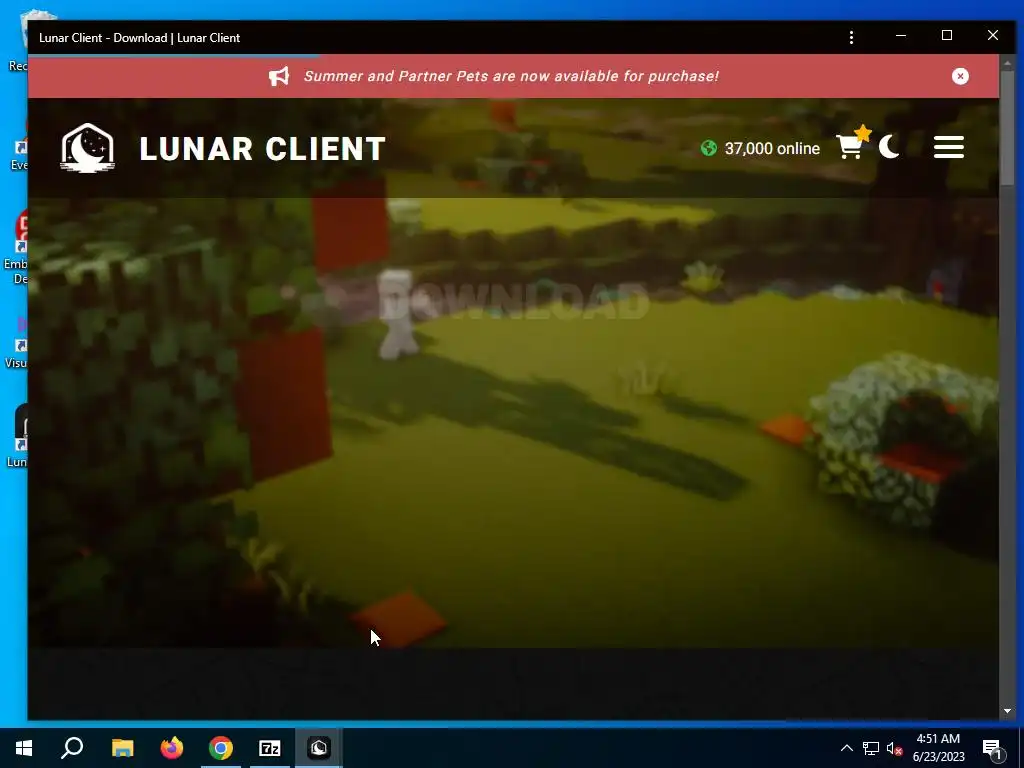1024x768 pixels.
Task: Toggle dark mode with the moon icon
Action: 889,147
